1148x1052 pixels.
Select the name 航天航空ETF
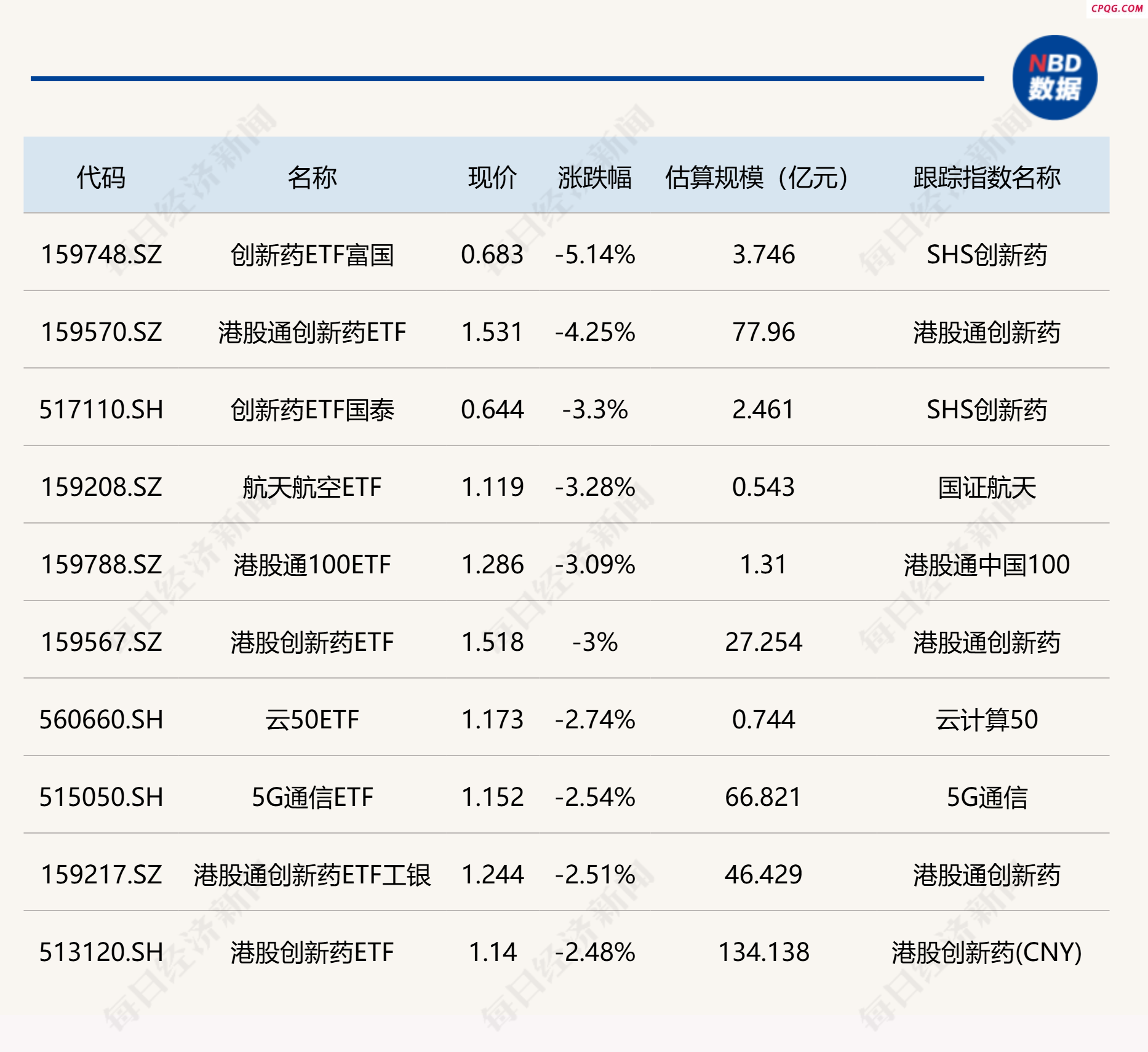[x=312, y=487]
